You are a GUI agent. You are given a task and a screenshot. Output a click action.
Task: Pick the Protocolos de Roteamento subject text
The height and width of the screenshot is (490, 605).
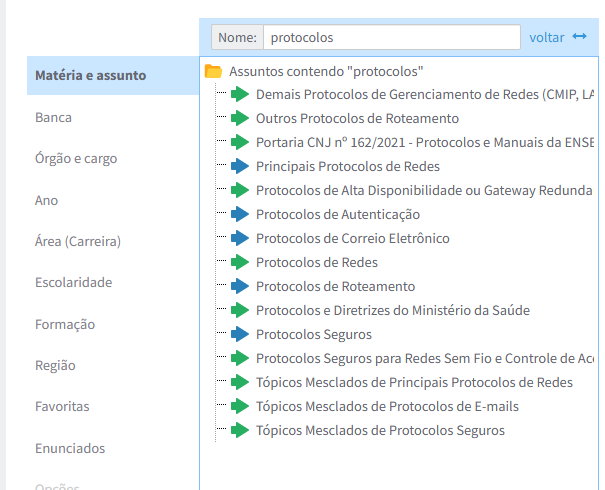335,286
